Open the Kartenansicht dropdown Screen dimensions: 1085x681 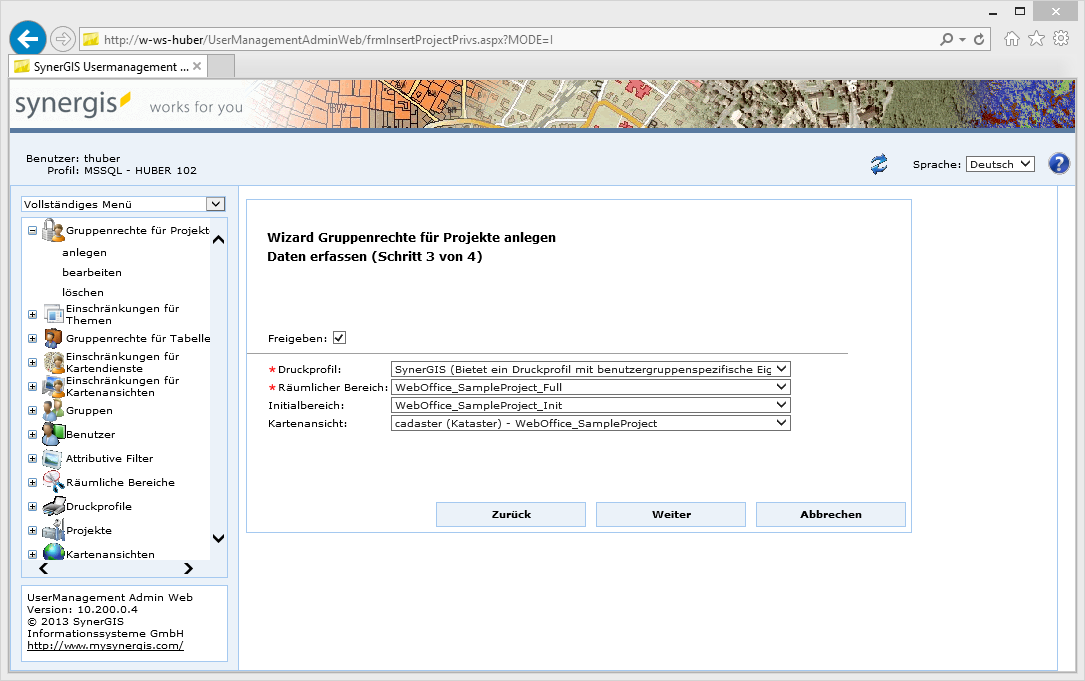(x=591, y=423)
